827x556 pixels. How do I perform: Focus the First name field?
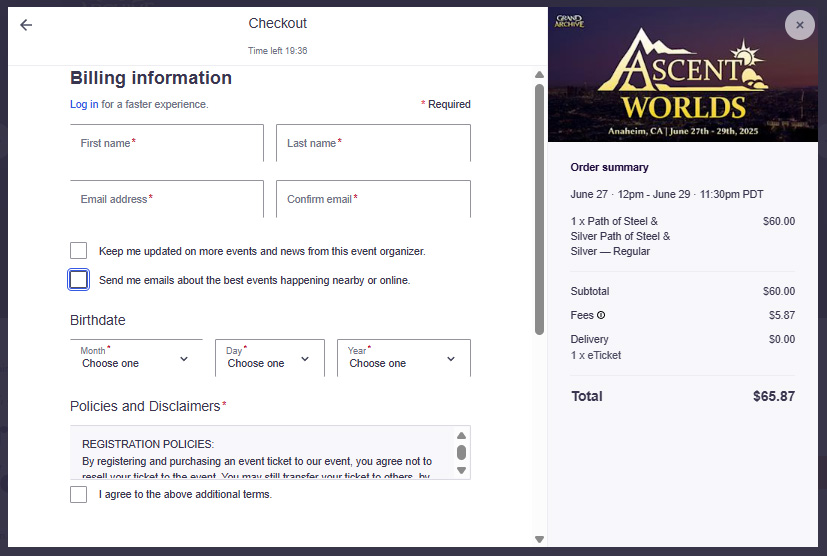[167, 143]
